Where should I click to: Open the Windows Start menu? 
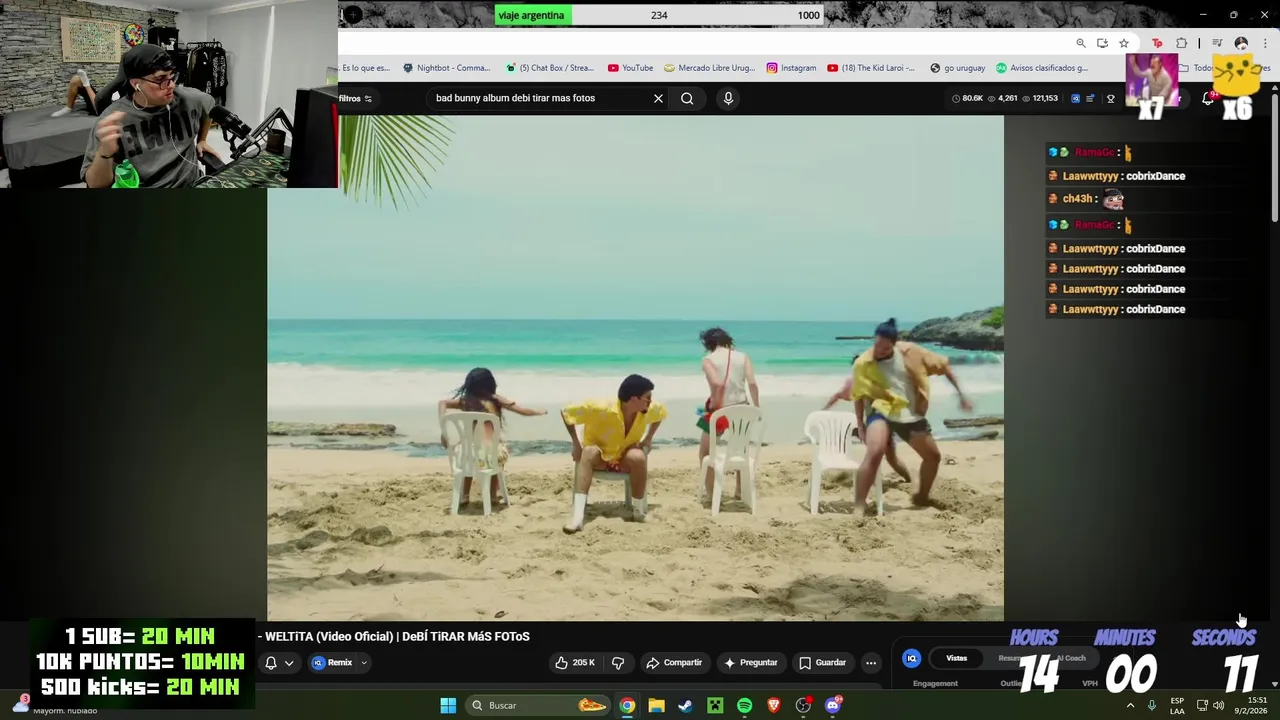448,705
